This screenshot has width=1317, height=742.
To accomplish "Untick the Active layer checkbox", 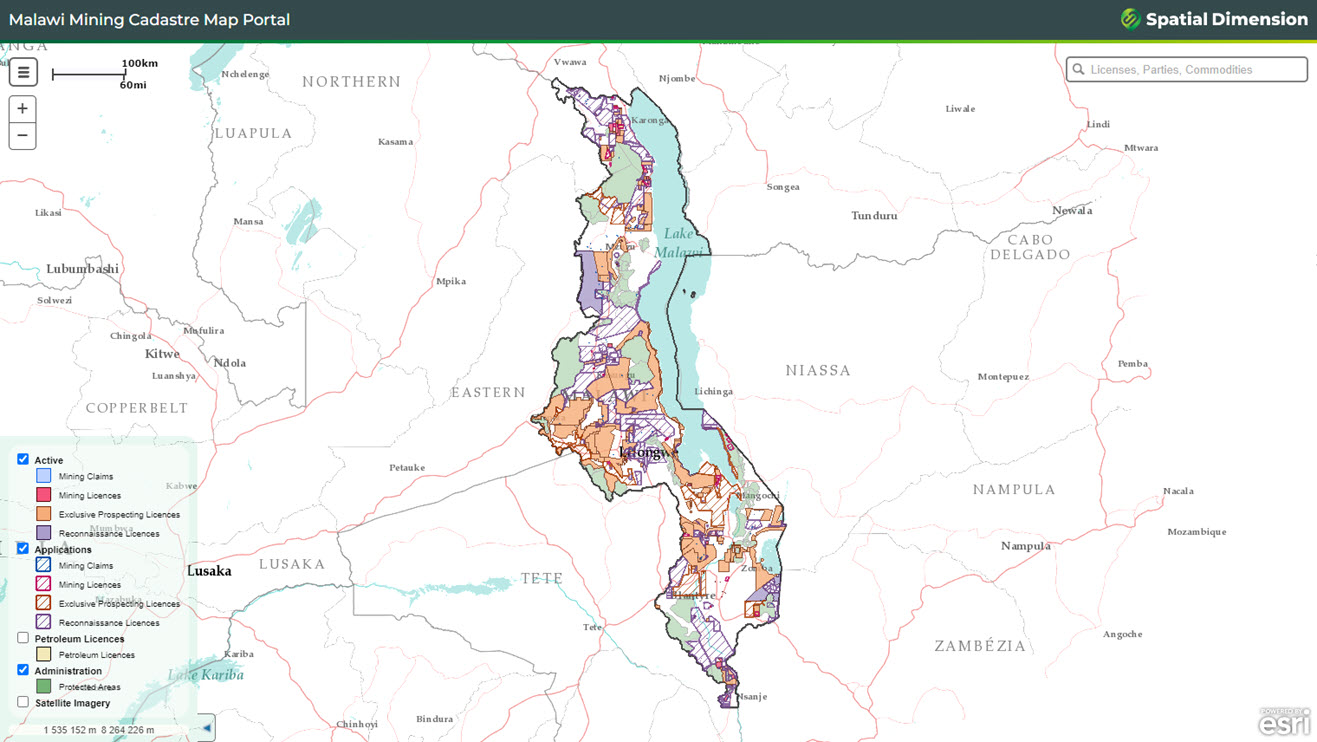I will (x=23, y=459).
